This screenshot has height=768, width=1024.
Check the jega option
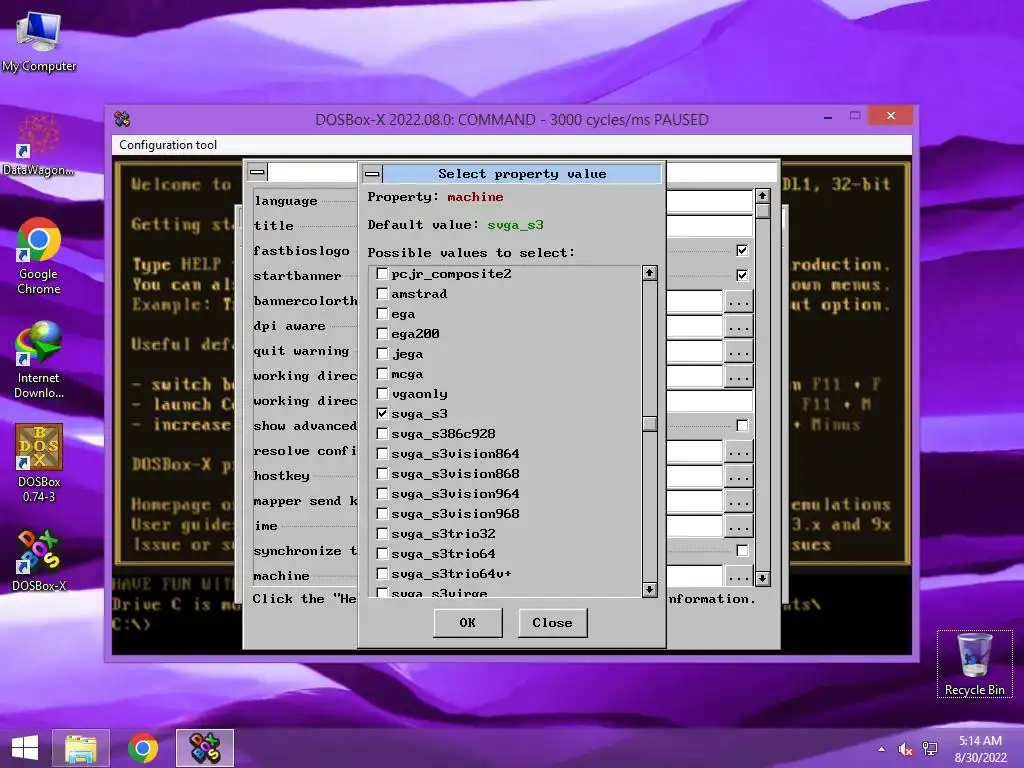(x=383, y=354)
